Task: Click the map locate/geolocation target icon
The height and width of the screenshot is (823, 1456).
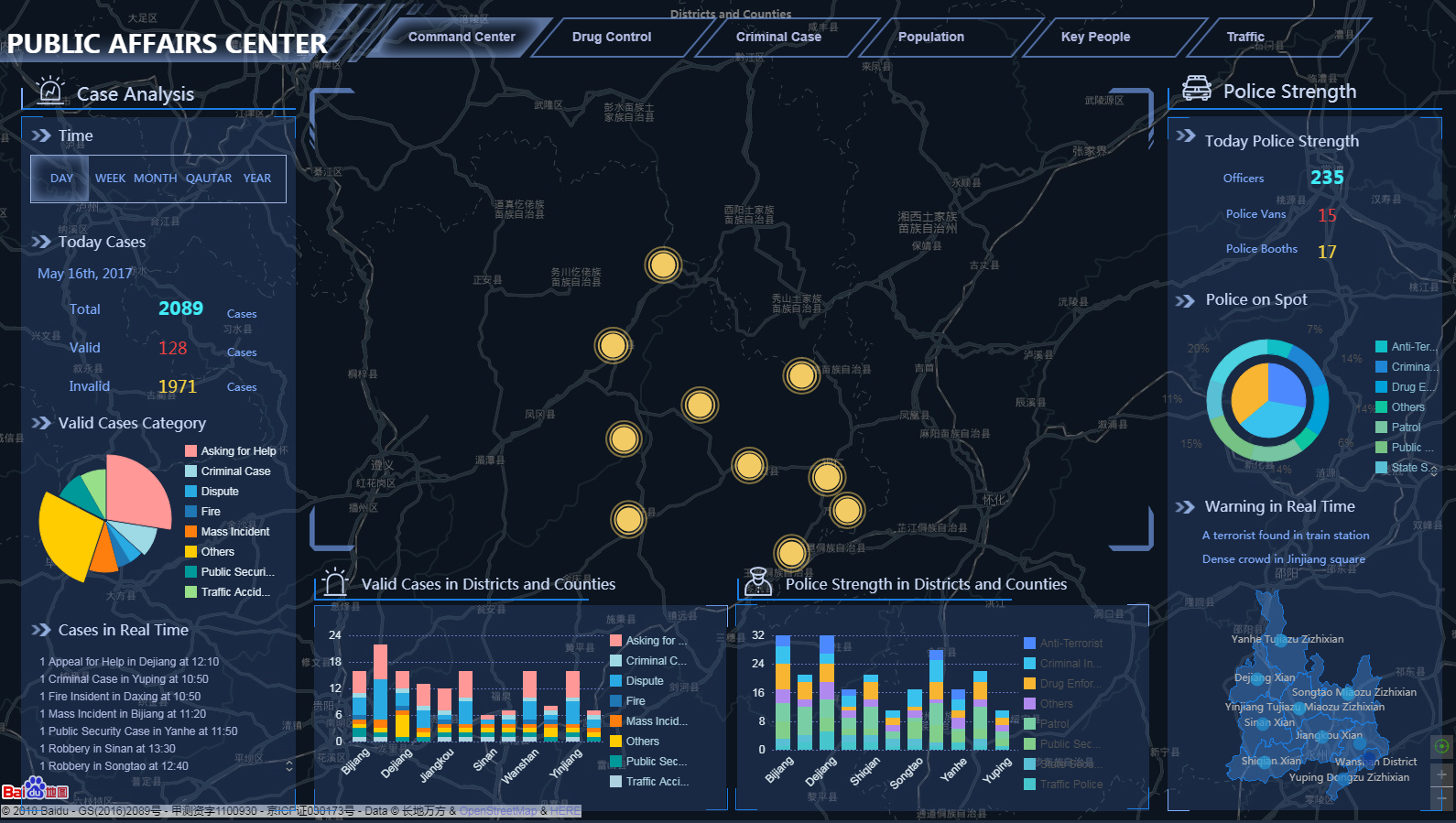Action: click(1441, 746)
